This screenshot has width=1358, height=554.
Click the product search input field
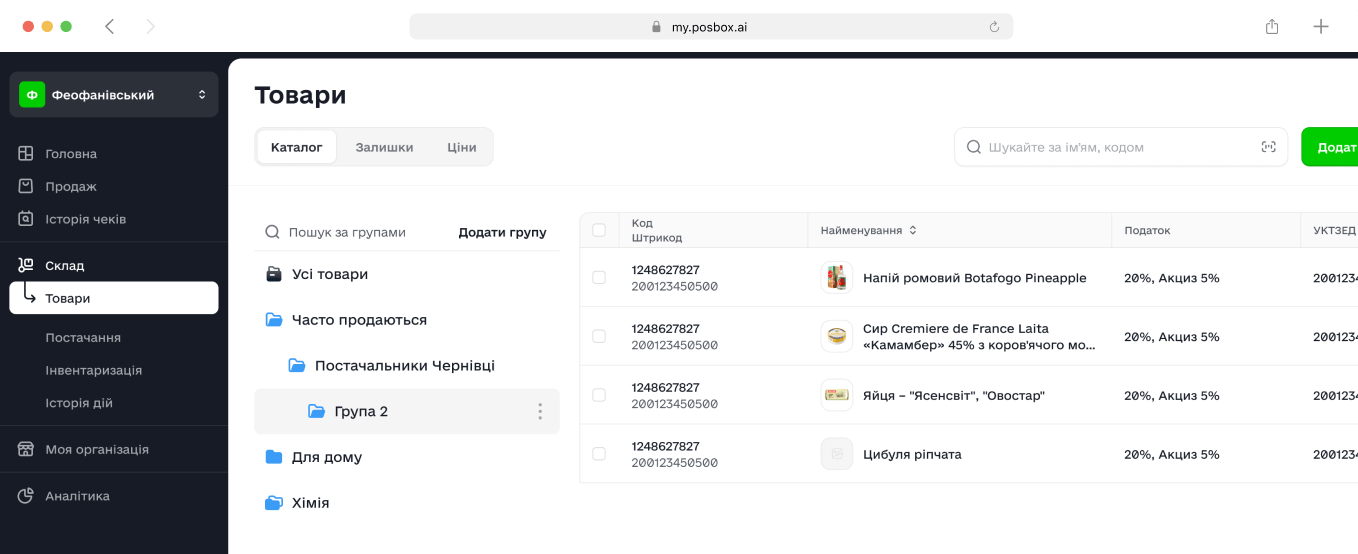(x=1120, y=147)
